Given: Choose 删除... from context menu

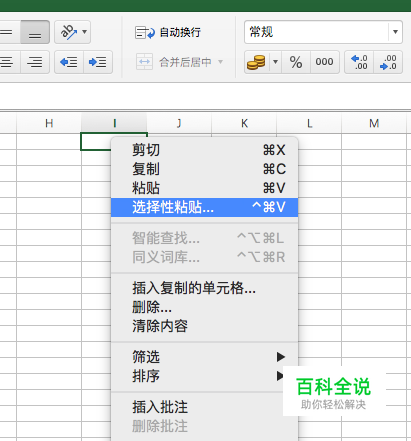Looking at the screenshot, I should 204,307.
